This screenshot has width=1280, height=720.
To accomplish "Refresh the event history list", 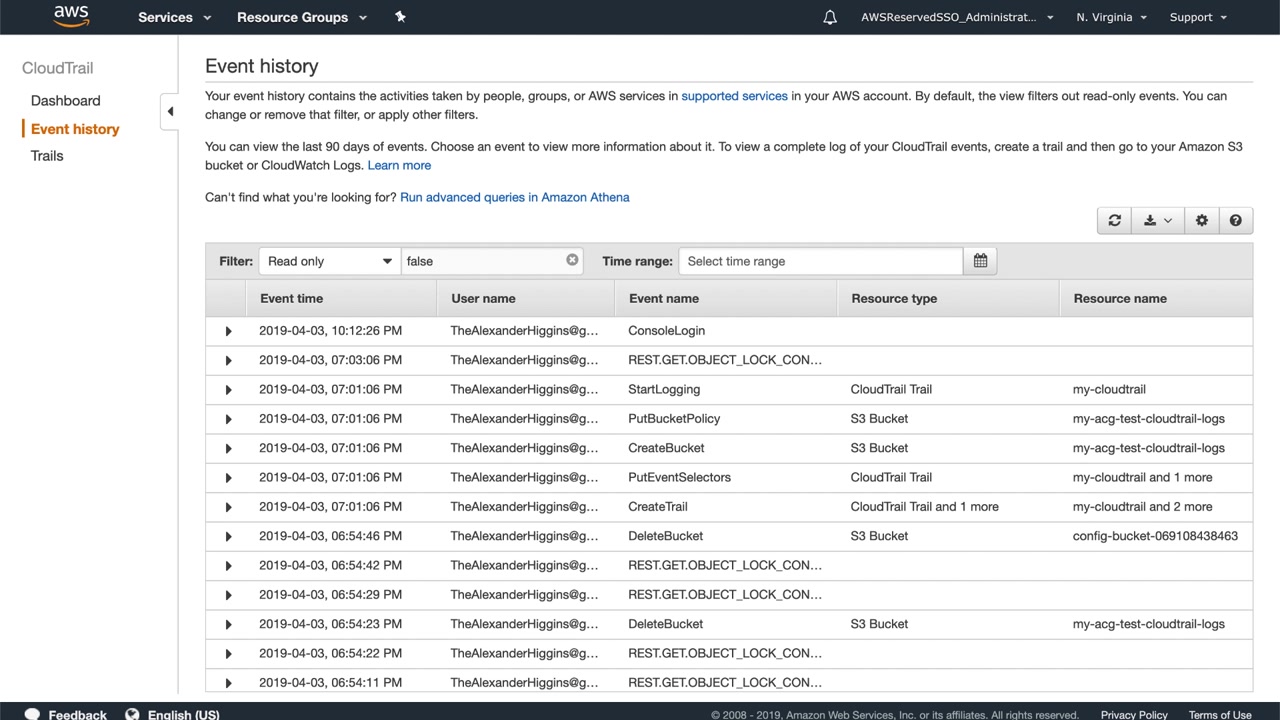I will coord(1114,221).
